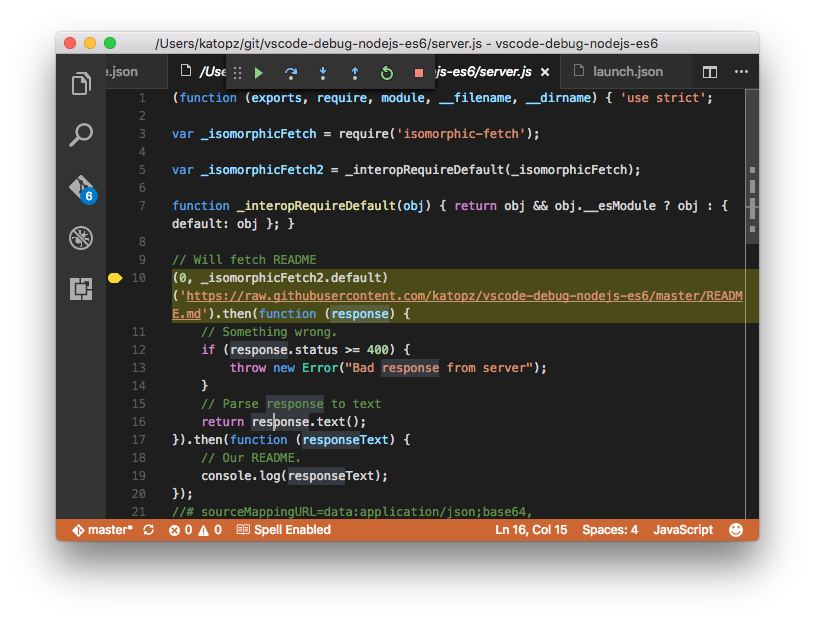Open Source Control view with 6 badge
Viewport: 815px width, 621px height.
point(83,188)
